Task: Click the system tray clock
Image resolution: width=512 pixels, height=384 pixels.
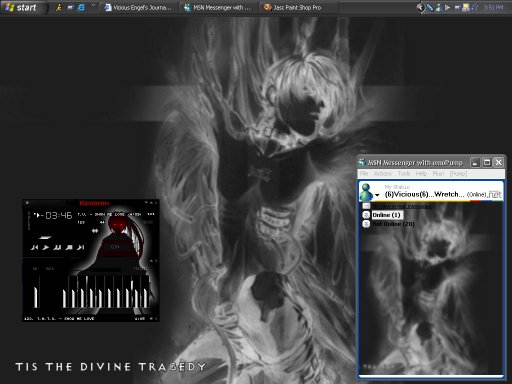Action: click(x=494, y=7)
